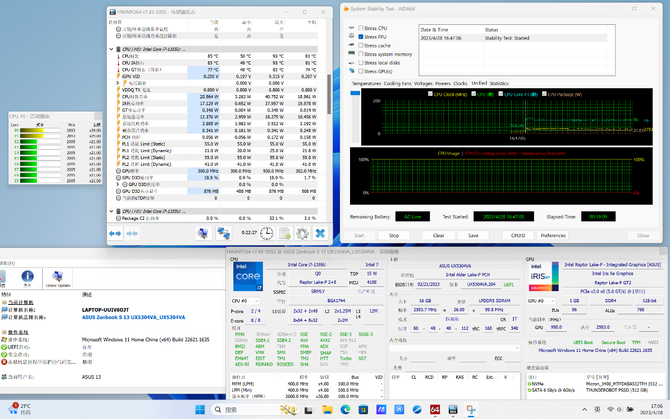Click the taskbar search box
670x419 pixels.
255,410
